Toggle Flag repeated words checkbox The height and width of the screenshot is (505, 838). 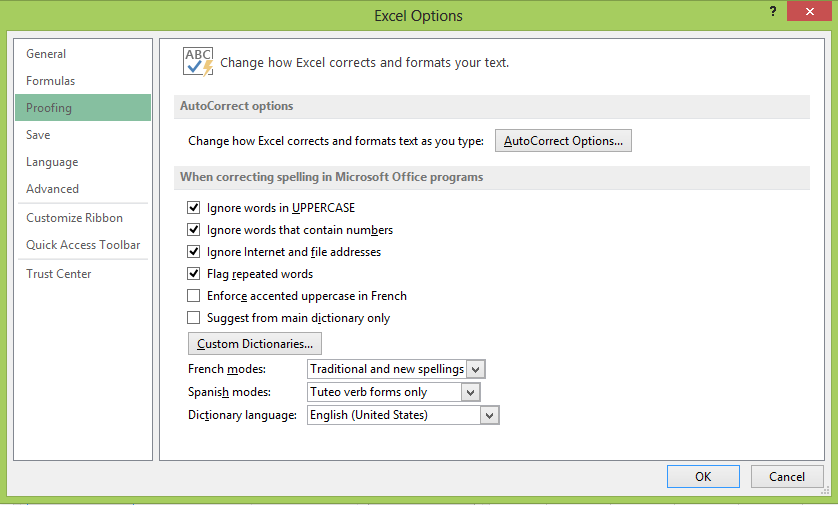[x=193, y=274]
